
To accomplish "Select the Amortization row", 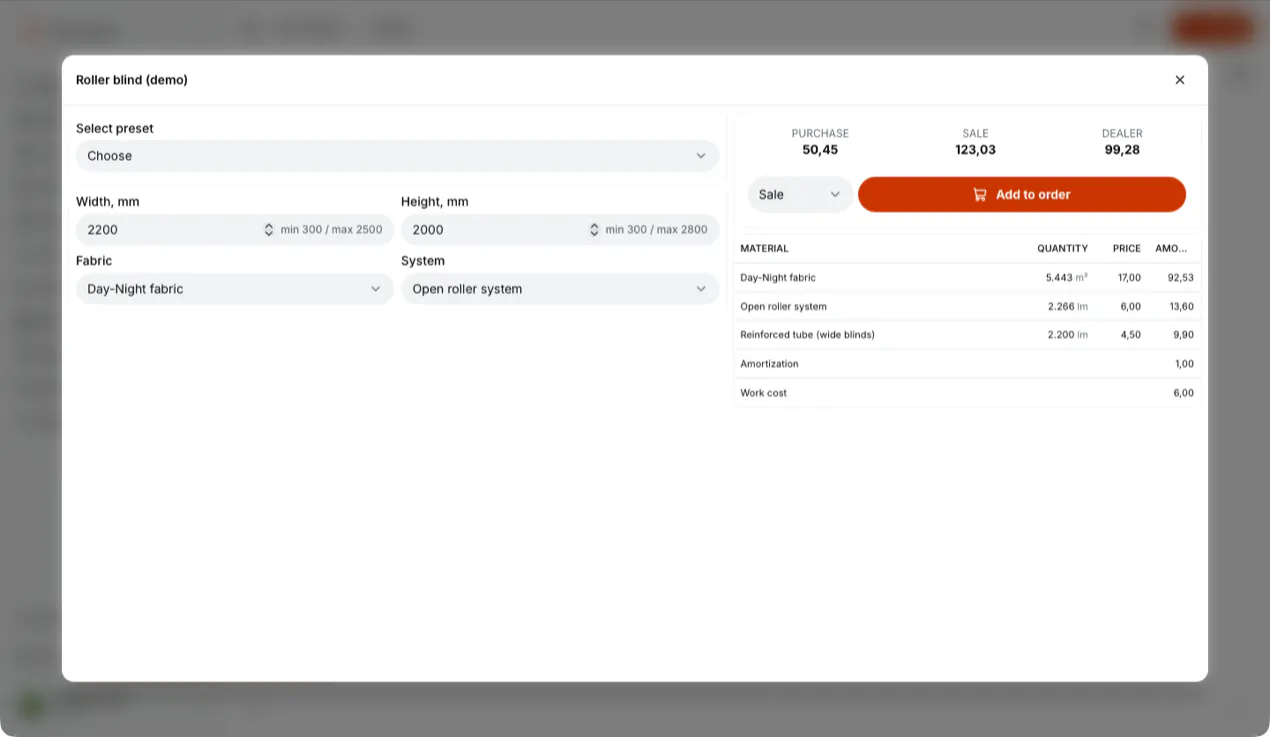I will [x=967, y=364].
